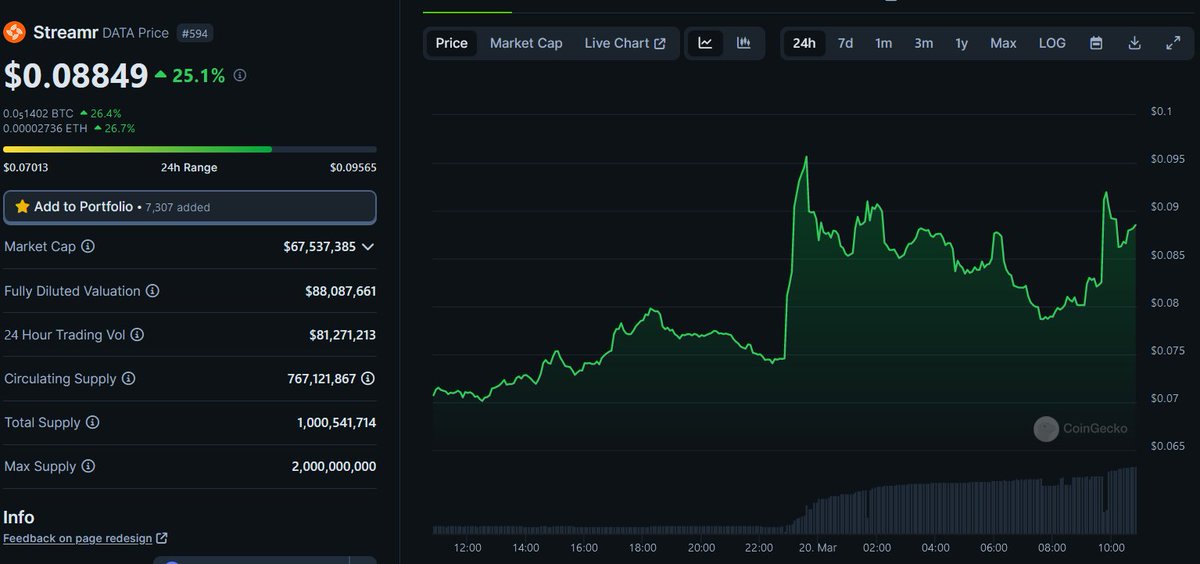The width and height of the screenshot is (1200, 564).
Task: Open Total Supply info icon
Action: 92,423
